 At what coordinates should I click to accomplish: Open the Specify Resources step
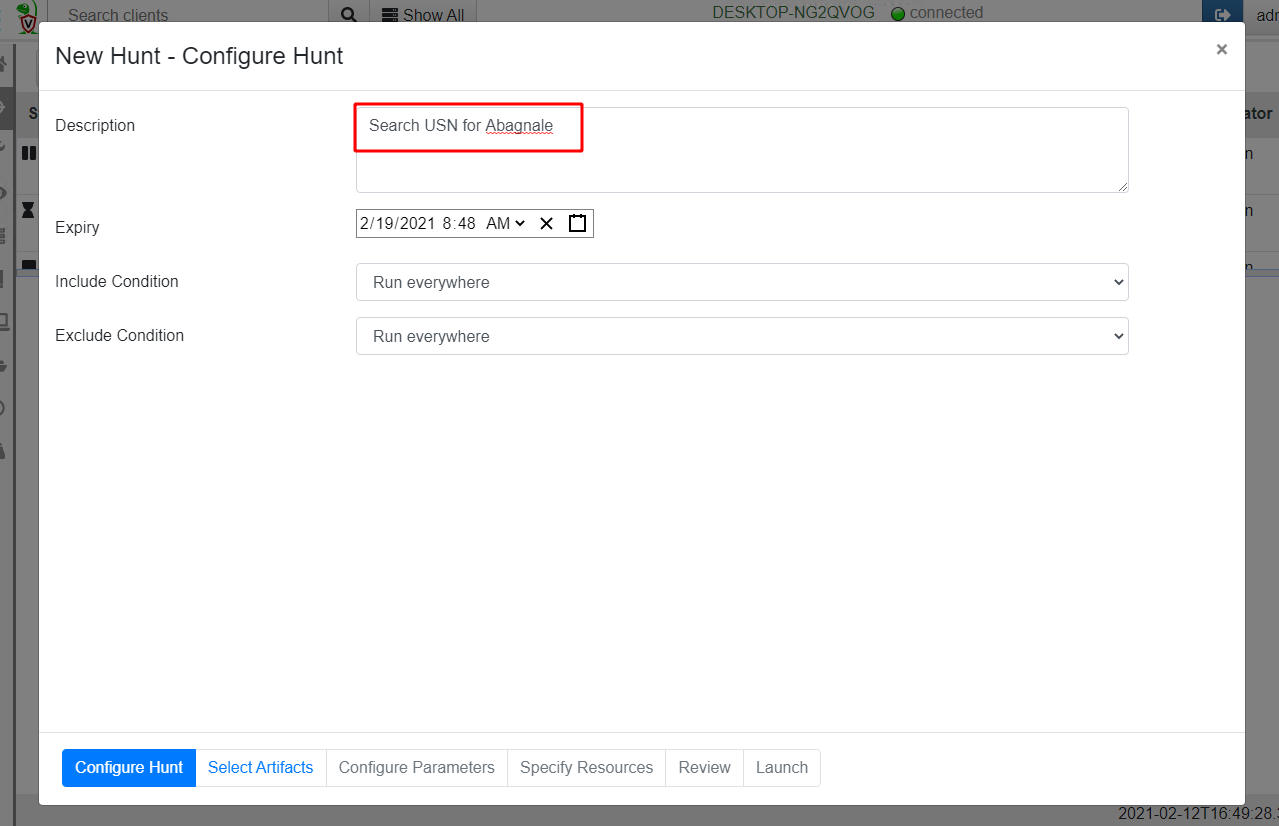pyautogui.click(x=586, y=768)
